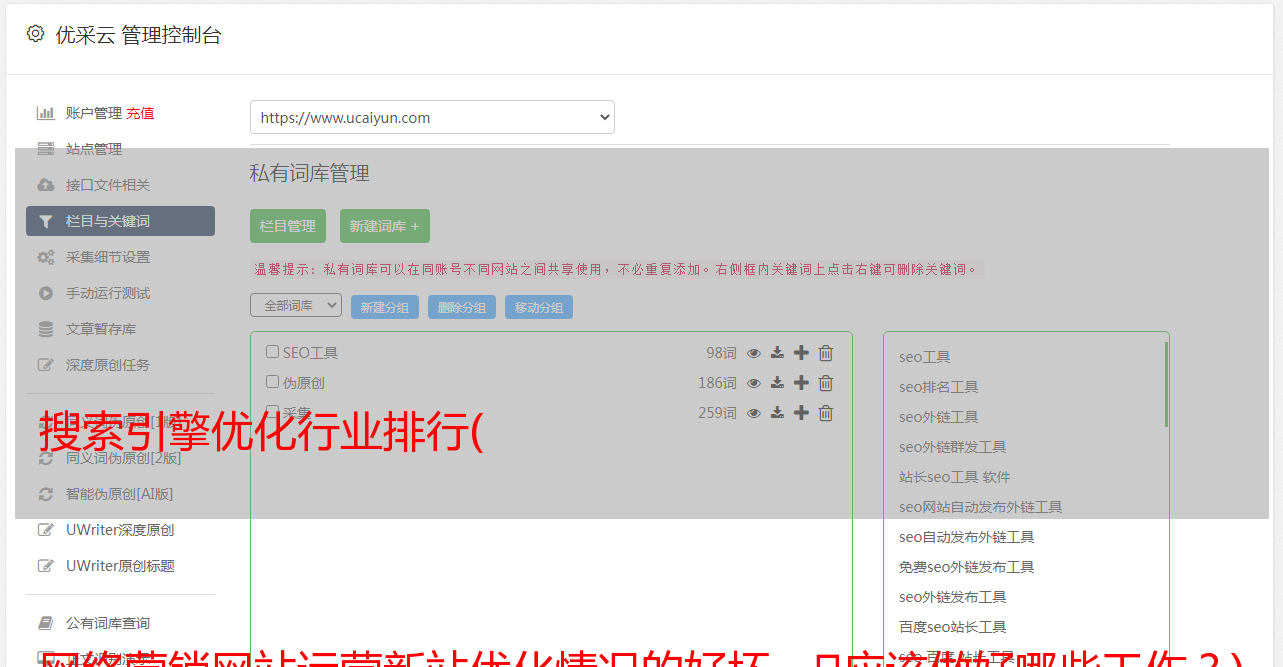This screenshot has width=1283, height=667.
Task: Open the 全部词库 group dropdown
Action: [296, 305]
